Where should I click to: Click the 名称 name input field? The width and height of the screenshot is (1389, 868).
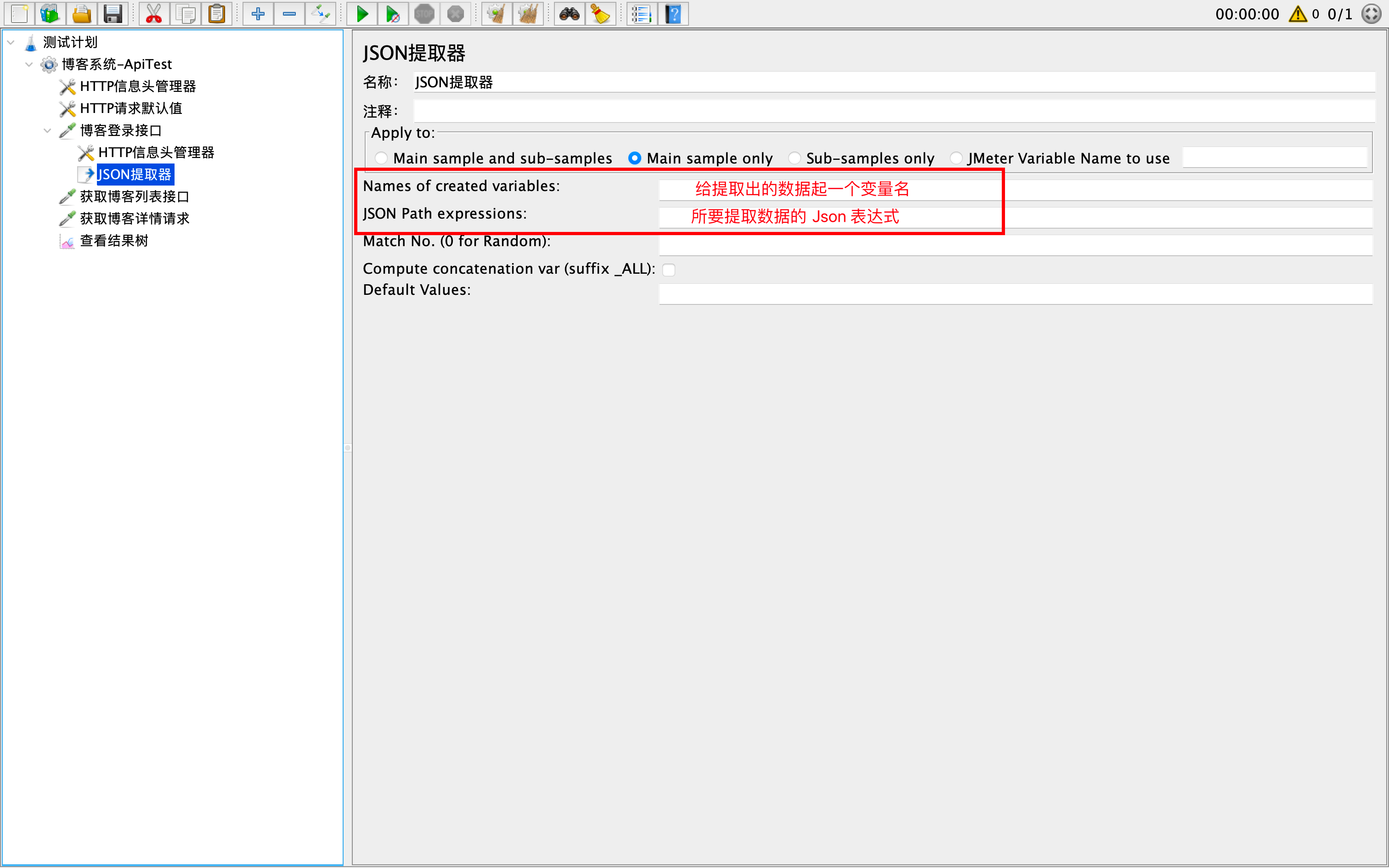tap(894, 82)
